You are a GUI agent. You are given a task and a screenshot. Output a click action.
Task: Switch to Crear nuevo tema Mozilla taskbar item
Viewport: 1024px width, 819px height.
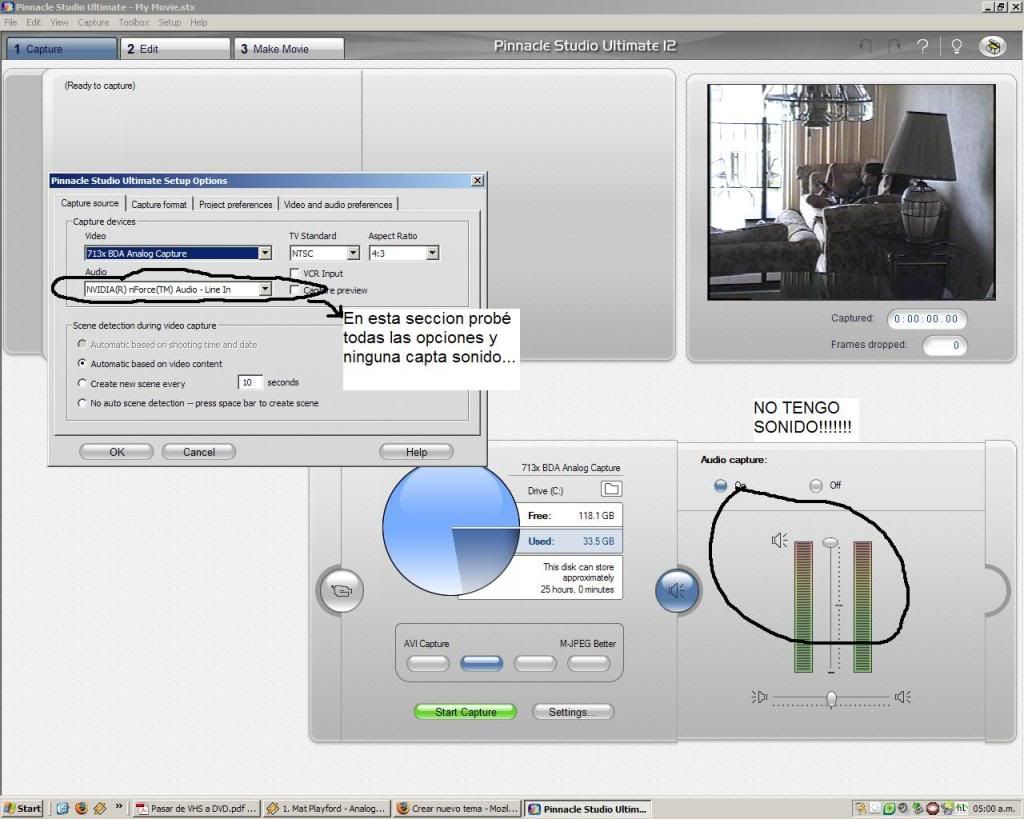pyautogui.click(x=458, y=809)
